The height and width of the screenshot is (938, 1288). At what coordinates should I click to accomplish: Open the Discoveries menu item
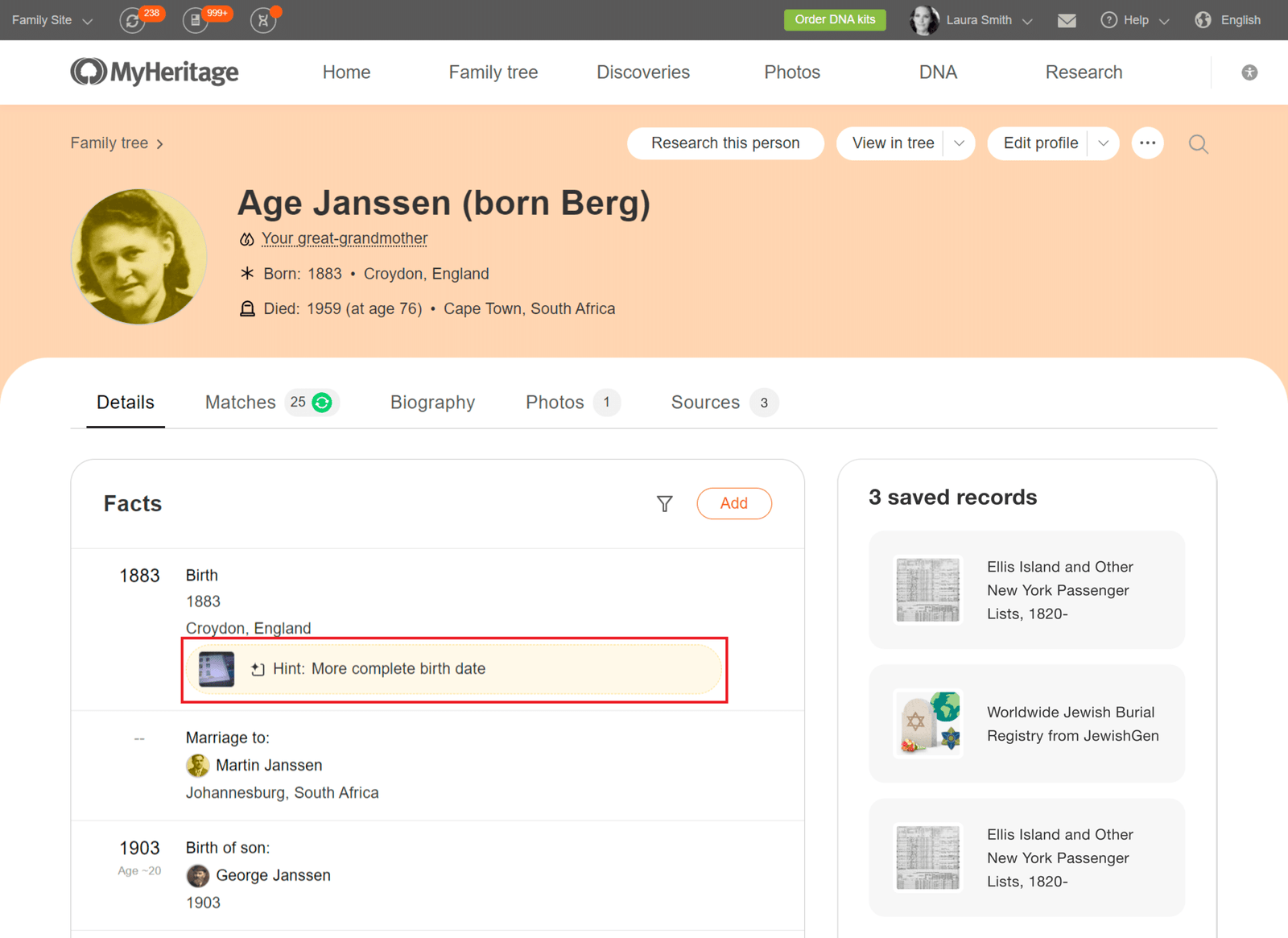pyautogui.click(x=642, y=72)
